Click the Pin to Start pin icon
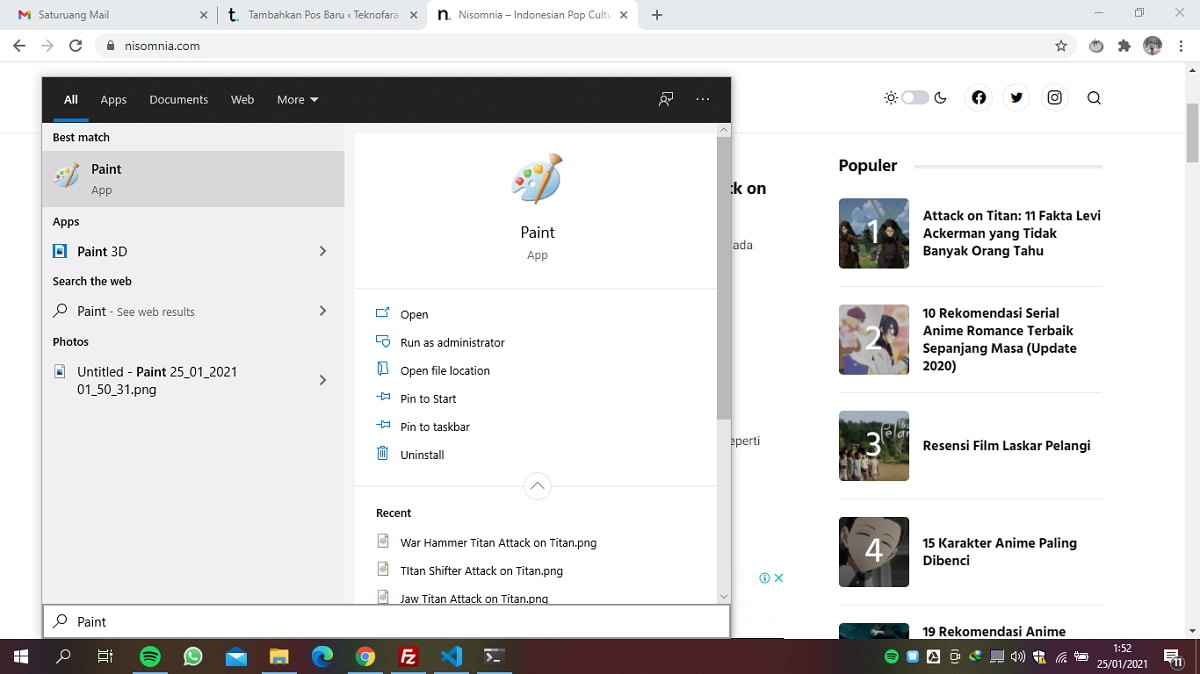 [x=382, y=398]
